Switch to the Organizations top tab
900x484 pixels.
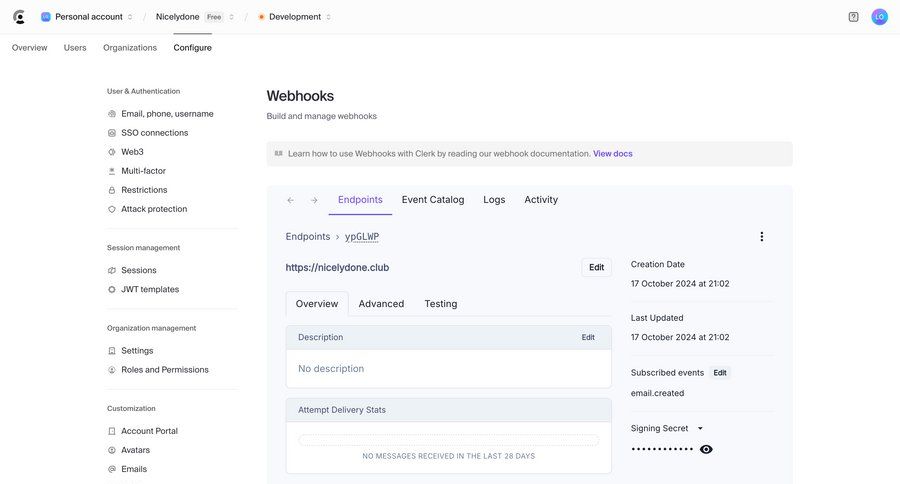click(x=130, y=48)
